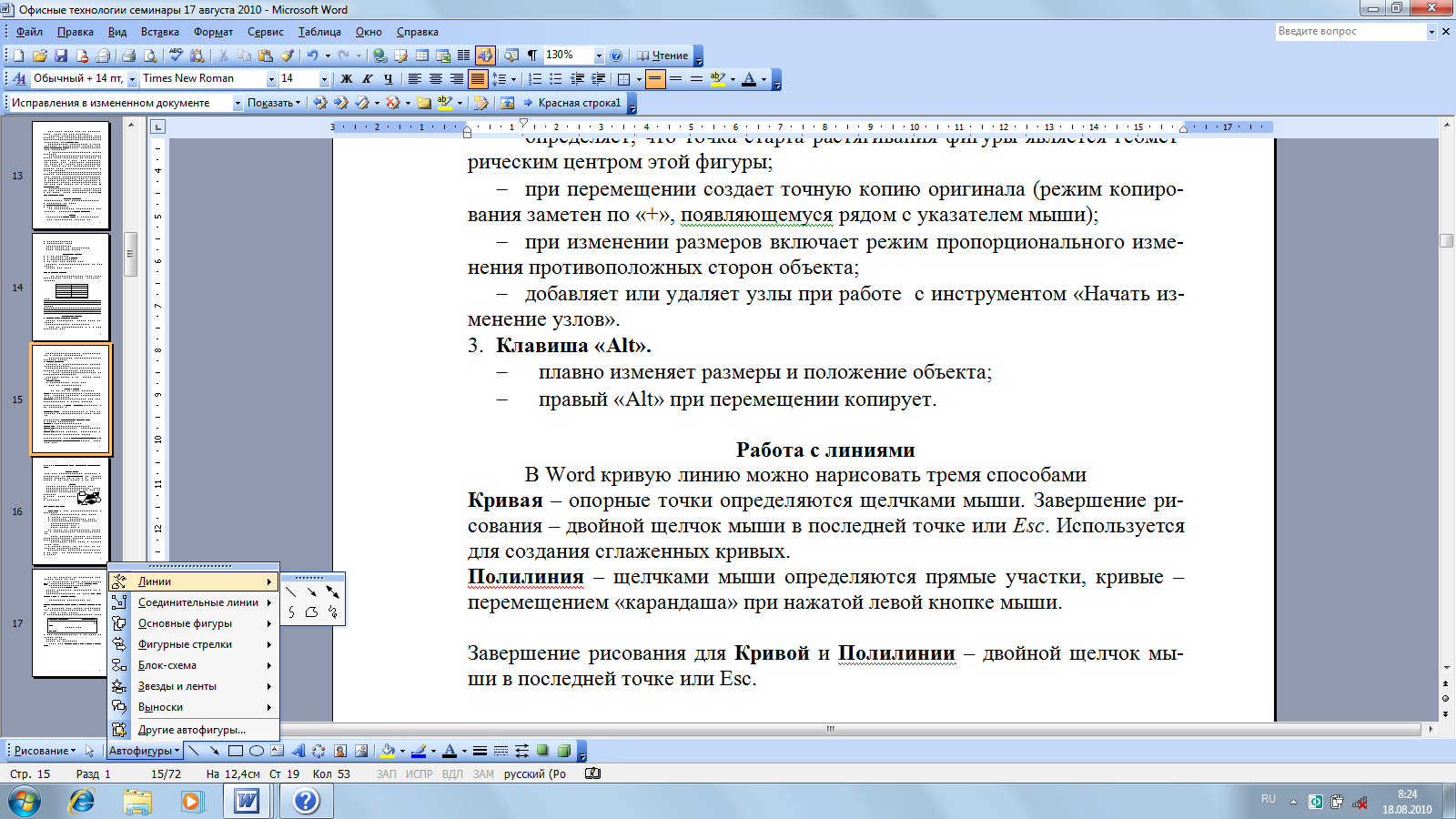Image resolution: width=1456 pixels, height=819 pixels.
Task: Open Internet Explorer from taskbar
Action: coord(82,801)
